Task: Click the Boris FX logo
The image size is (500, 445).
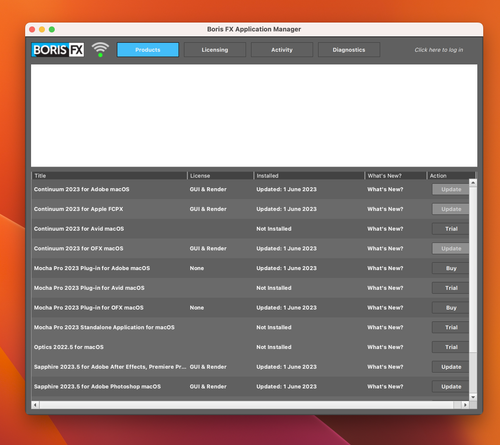Action: click(58, 50)
